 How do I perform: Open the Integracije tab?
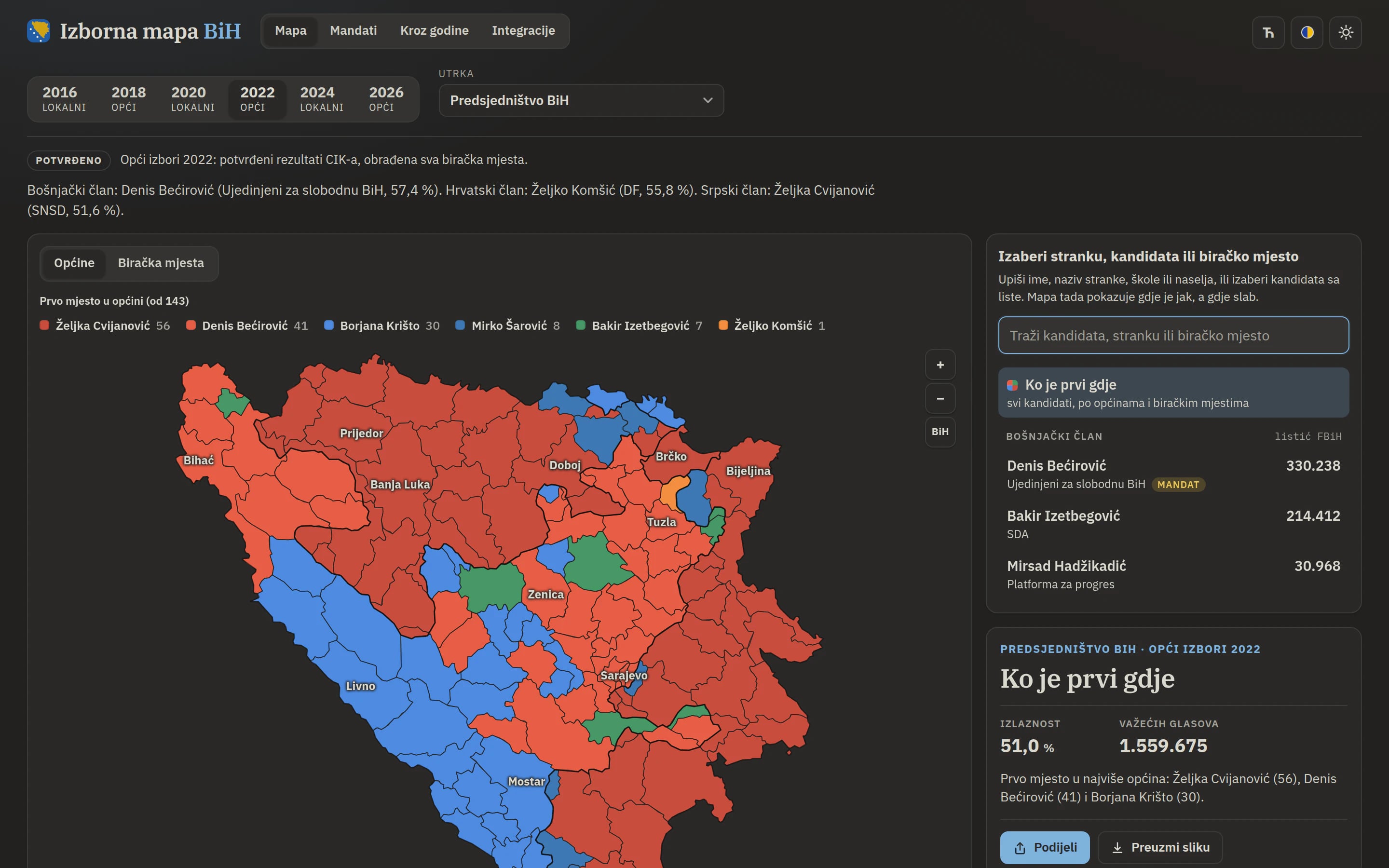point(523,30)
